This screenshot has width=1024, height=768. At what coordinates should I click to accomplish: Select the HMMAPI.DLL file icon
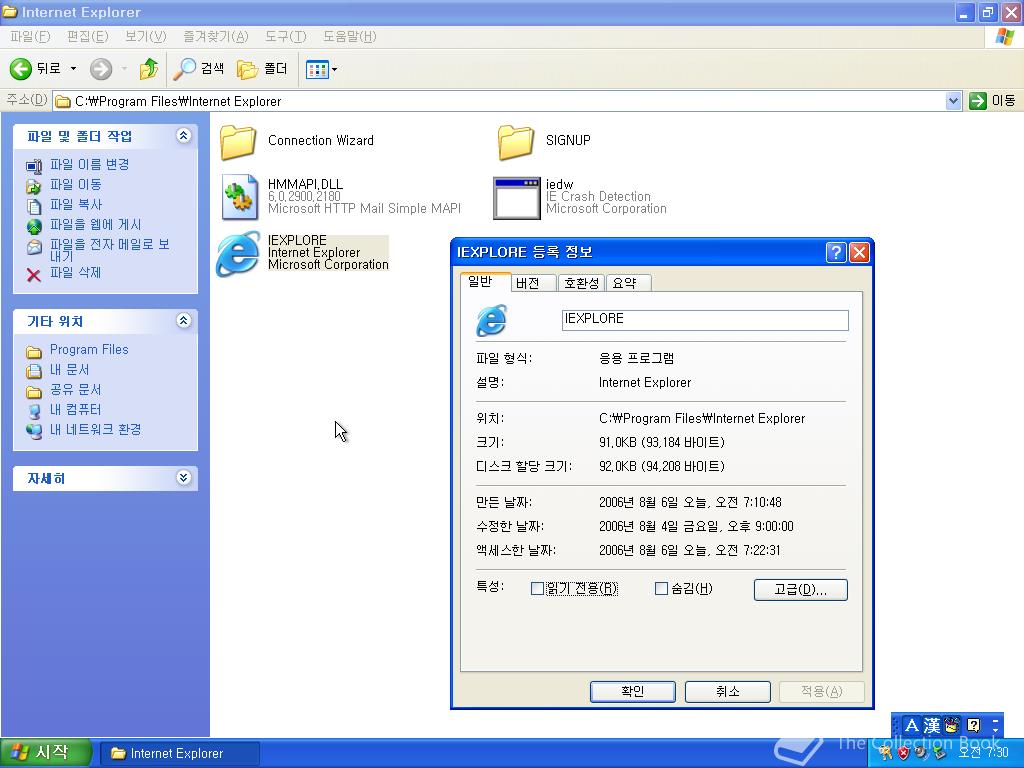[239, 197]
